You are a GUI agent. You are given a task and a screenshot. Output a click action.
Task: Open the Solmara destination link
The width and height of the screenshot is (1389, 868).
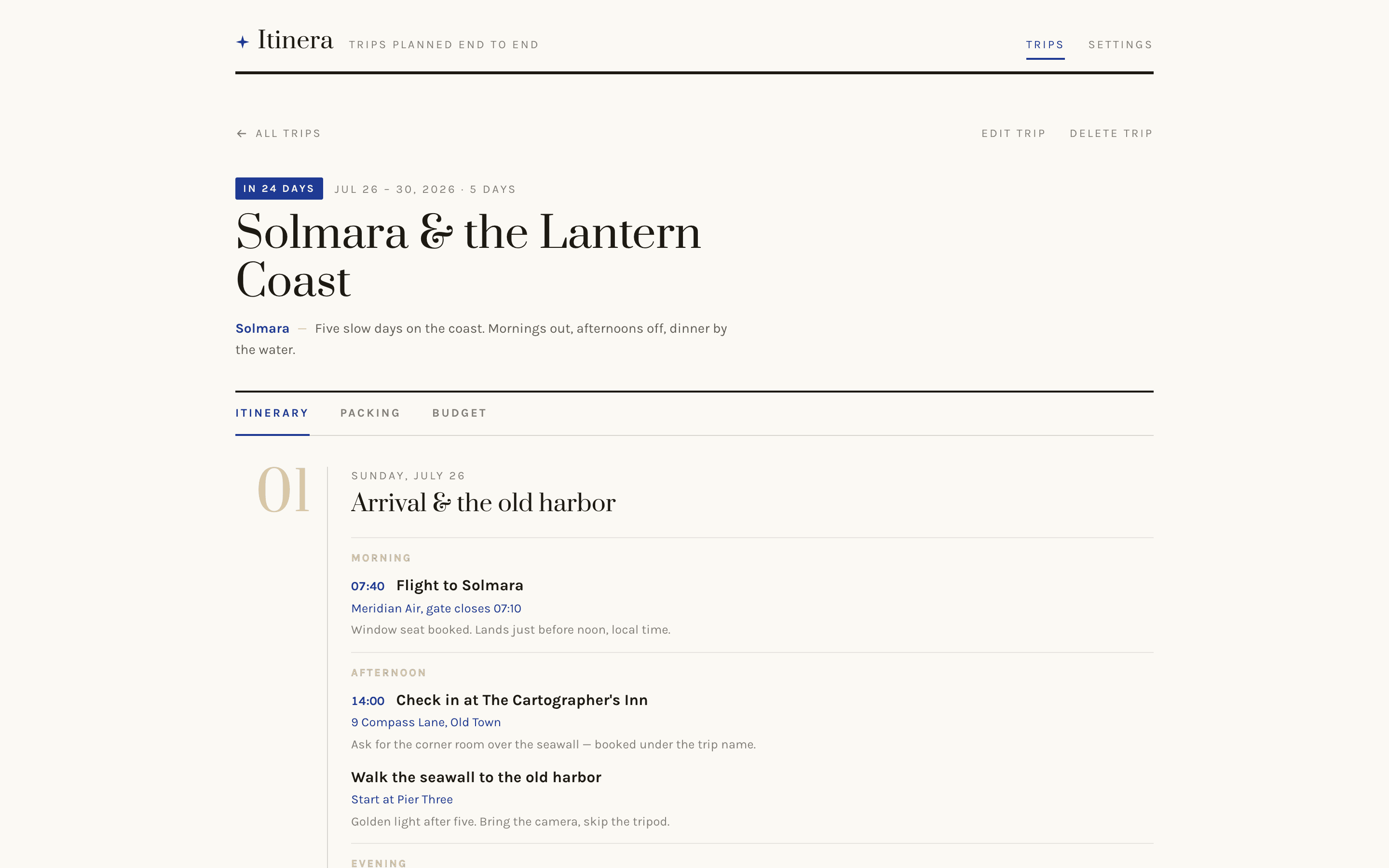click(x=262, y=328)
